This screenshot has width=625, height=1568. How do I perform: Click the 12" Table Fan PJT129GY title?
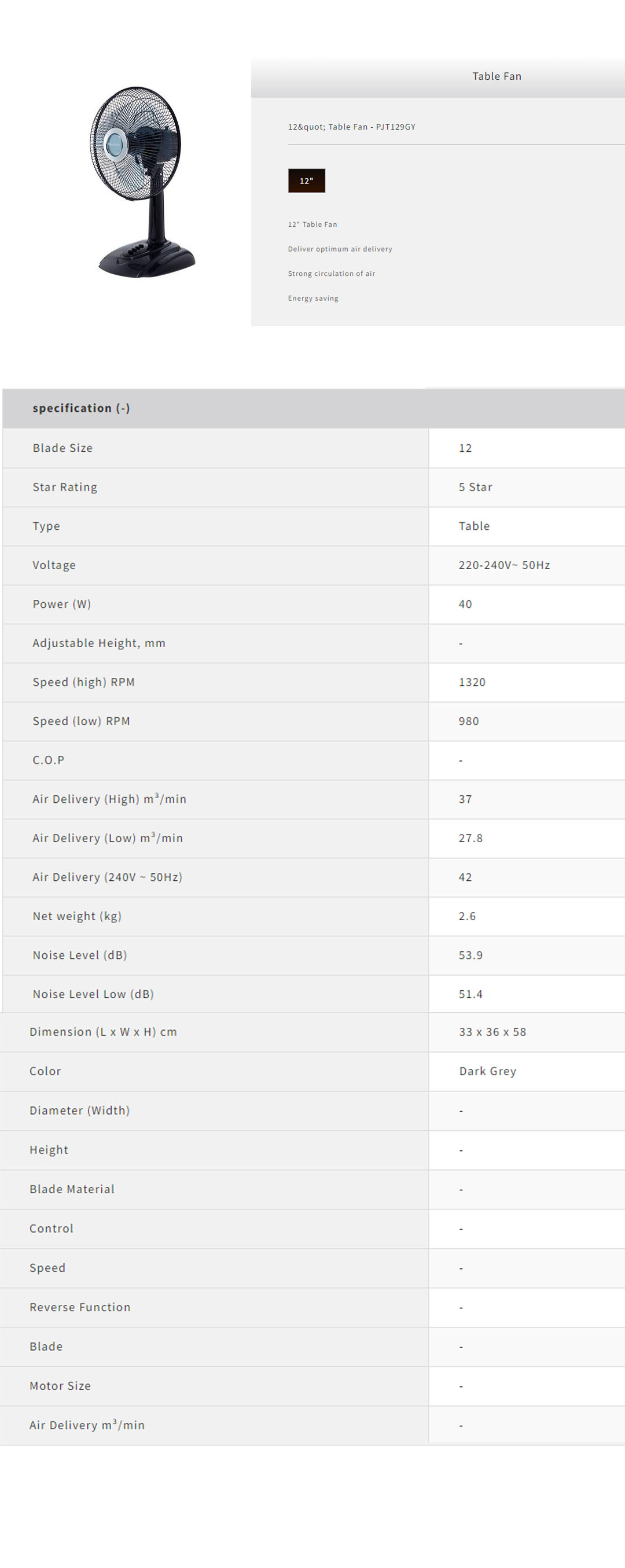[351, 127]
